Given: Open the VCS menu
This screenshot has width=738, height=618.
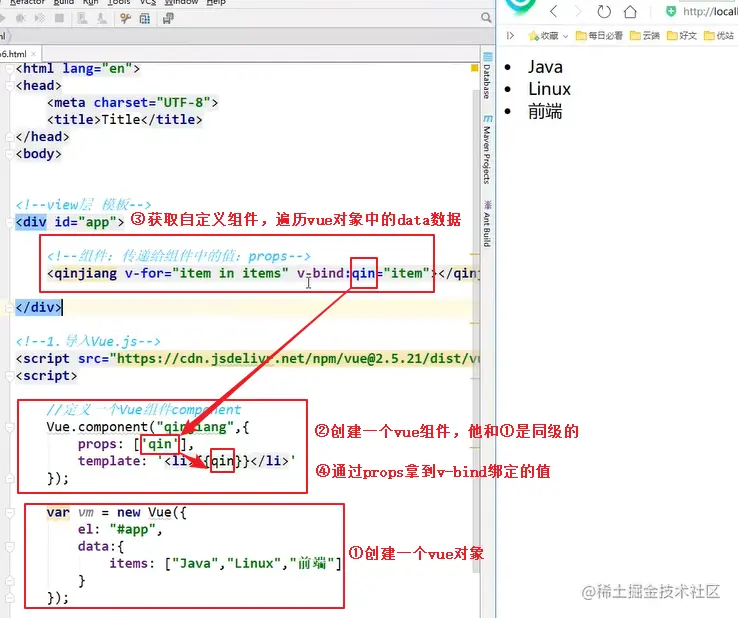Looking at the screenshot, I should [148, 2].
